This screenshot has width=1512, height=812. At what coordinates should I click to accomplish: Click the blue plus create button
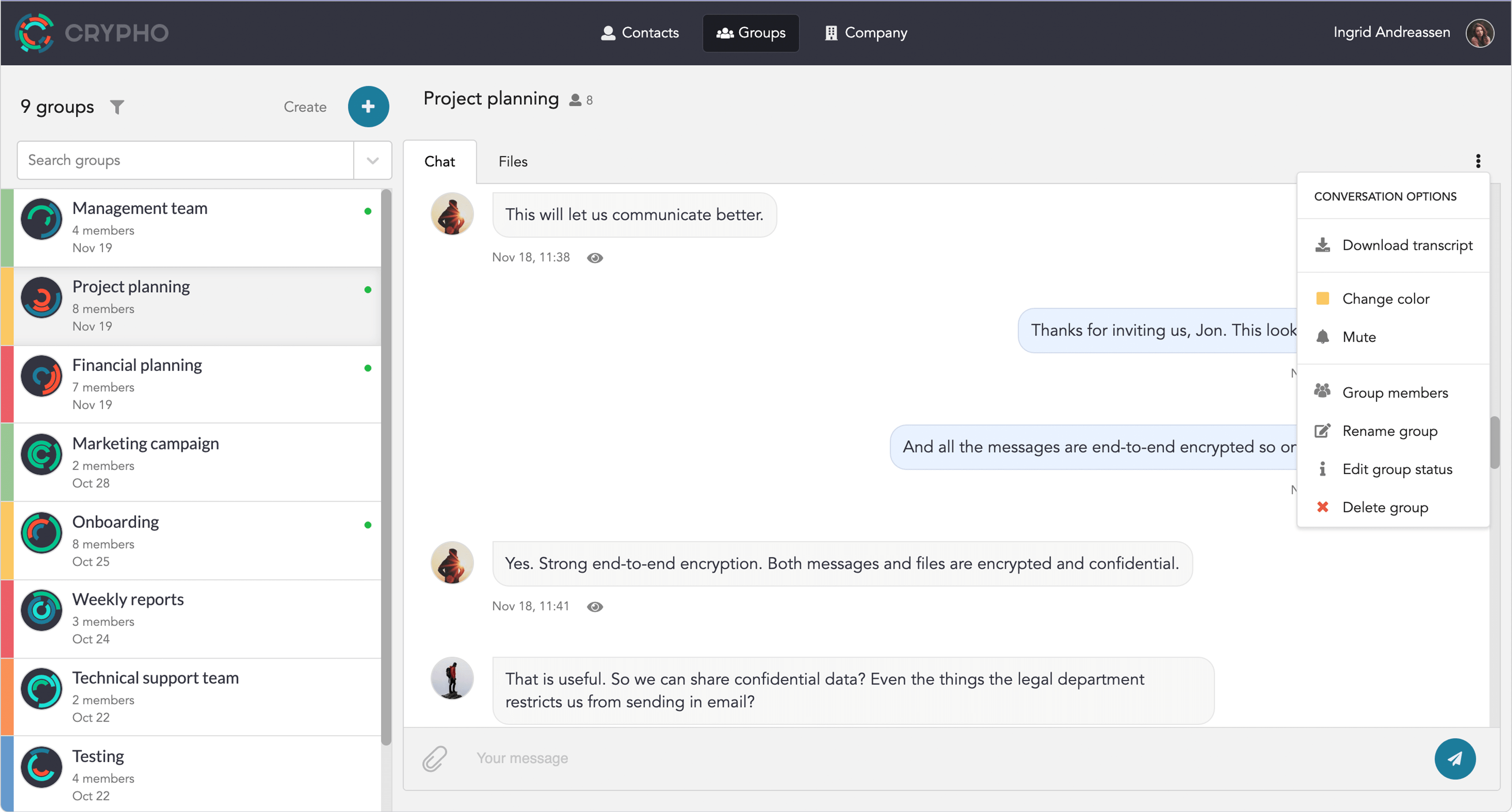(369, 107)
